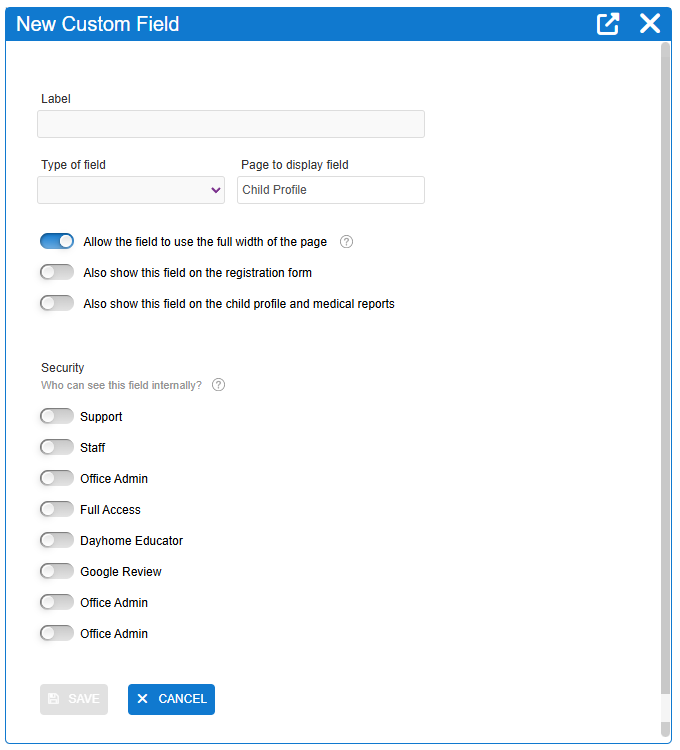Screen dimensions: 680x750
Task: Toggle Staff visibility on
Action: pos(57,447)
